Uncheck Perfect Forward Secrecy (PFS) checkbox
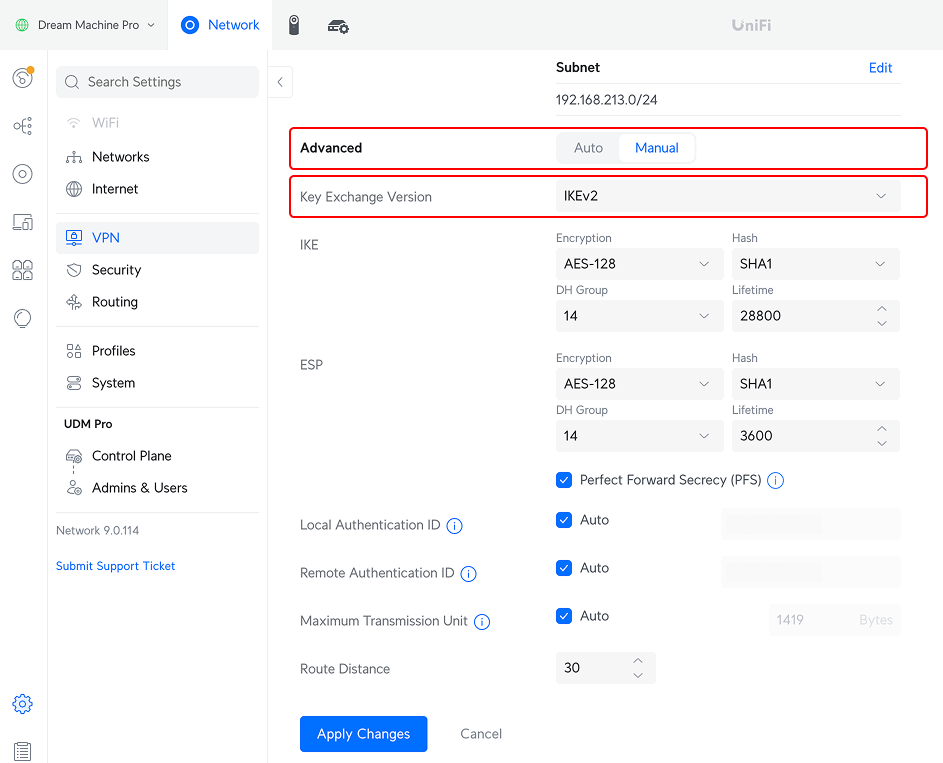The image size is (943, 763). click(564, 480)
